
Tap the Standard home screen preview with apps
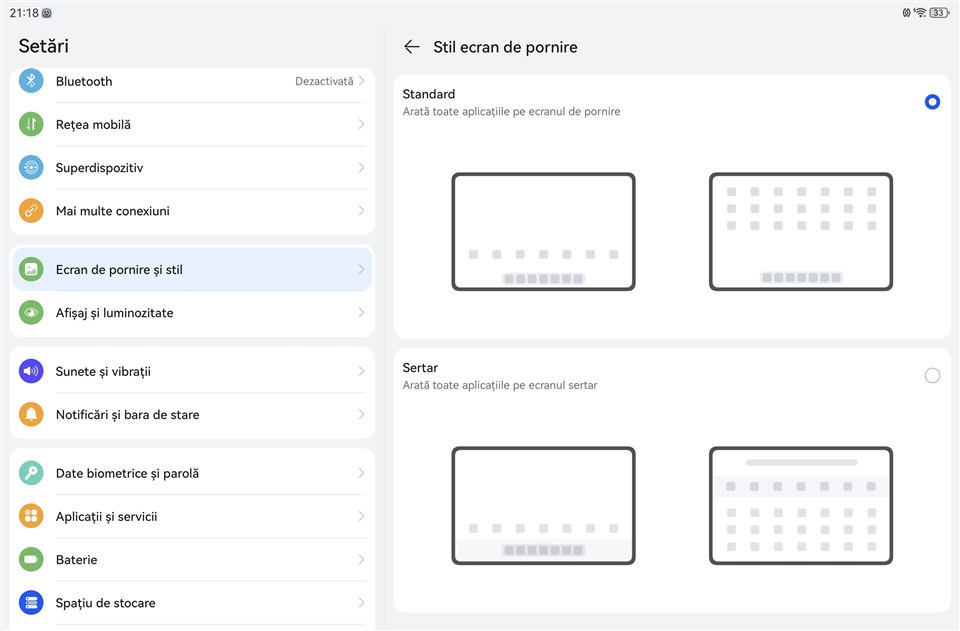coord(800,232)
